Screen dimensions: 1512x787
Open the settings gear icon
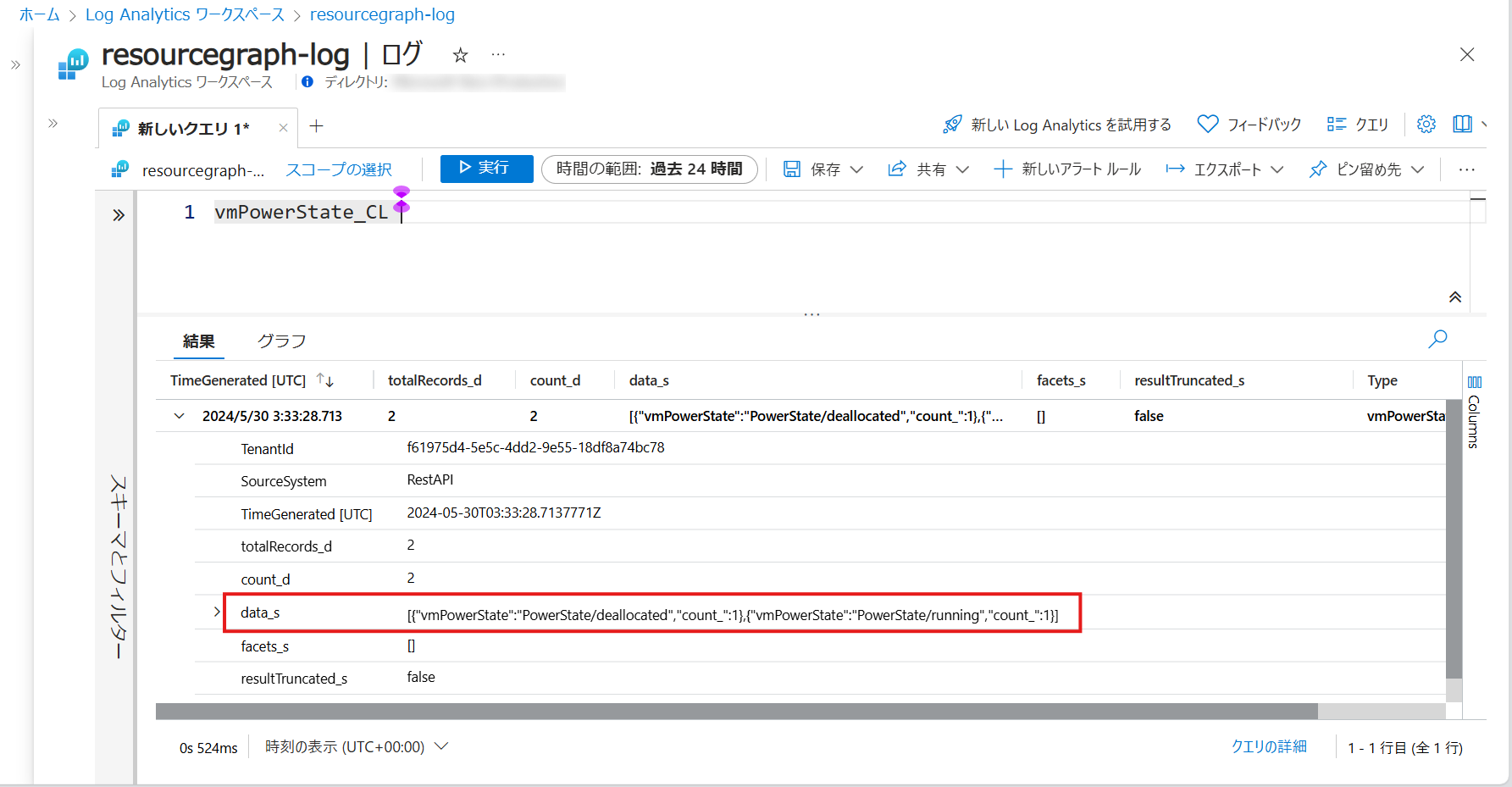1426,124
